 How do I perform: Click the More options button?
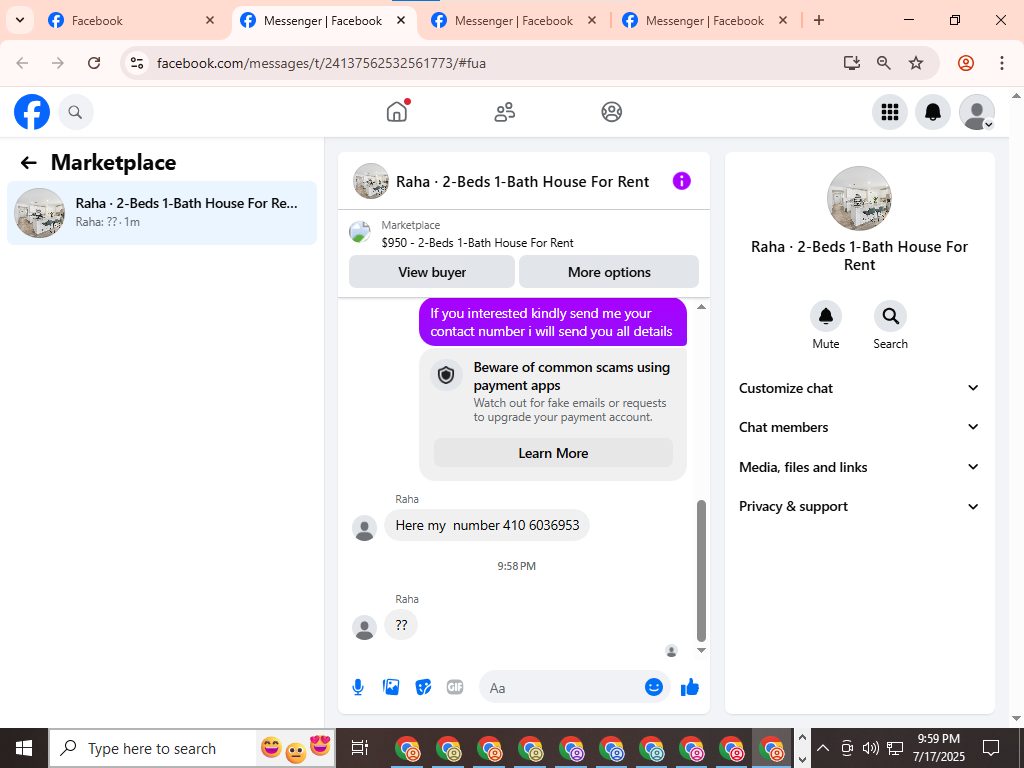click(x=609, y=272)
